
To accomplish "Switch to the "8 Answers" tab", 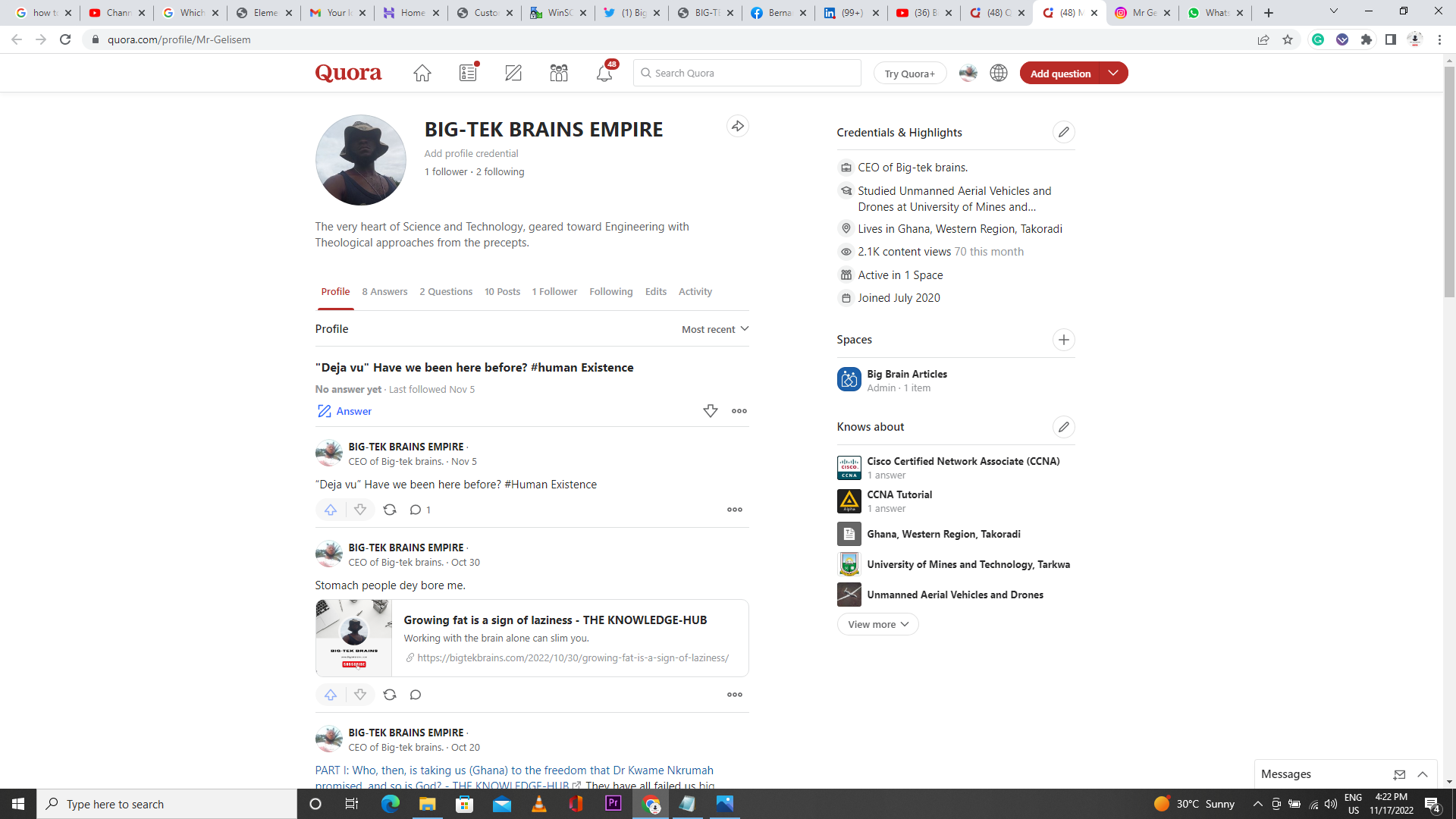I will (384, 291).
